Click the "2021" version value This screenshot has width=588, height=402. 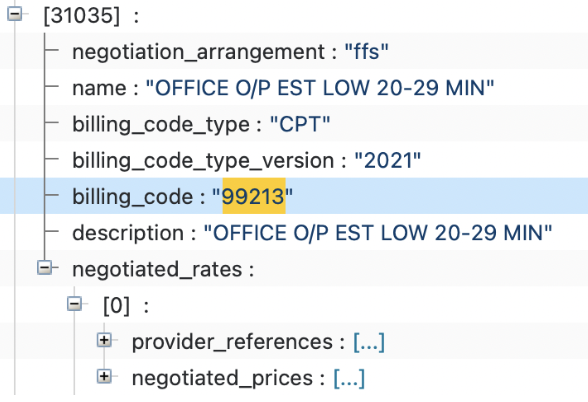coord(387,160)
